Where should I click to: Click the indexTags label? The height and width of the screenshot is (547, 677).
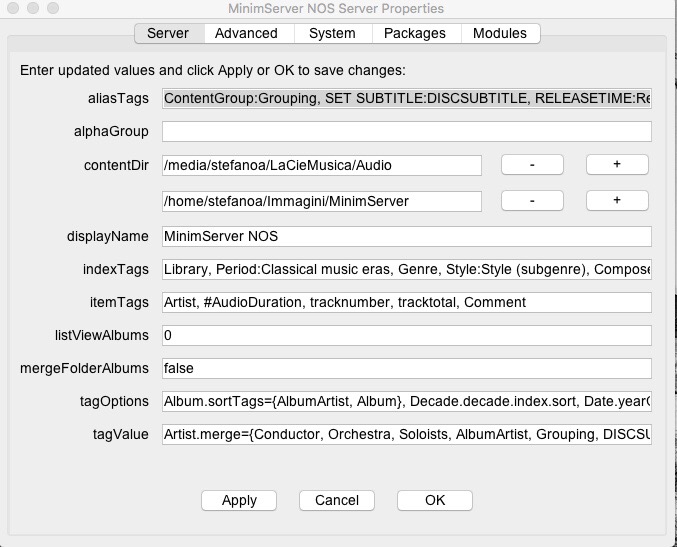116,269
